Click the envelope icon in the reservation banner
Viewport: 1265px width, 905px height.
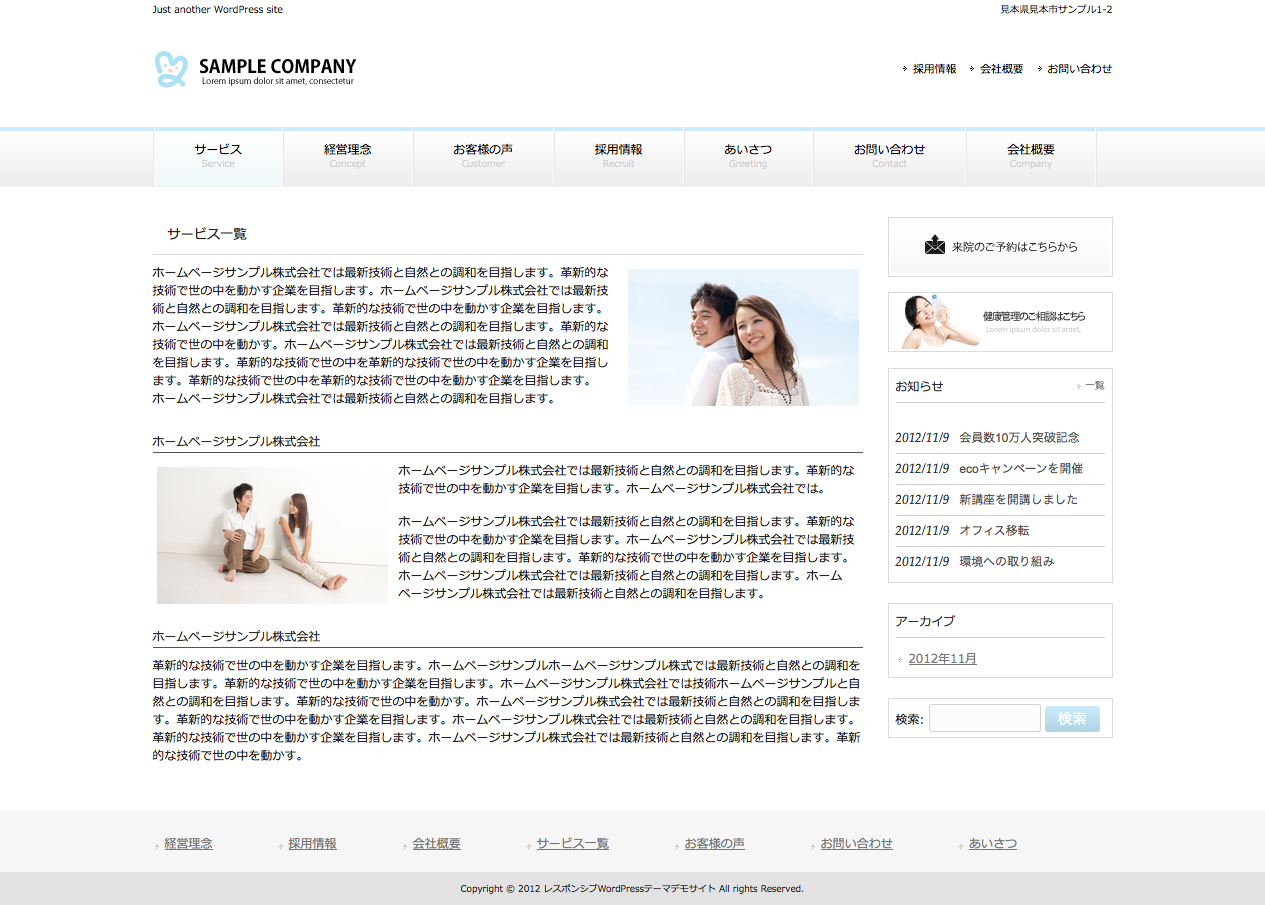(935, 245)
